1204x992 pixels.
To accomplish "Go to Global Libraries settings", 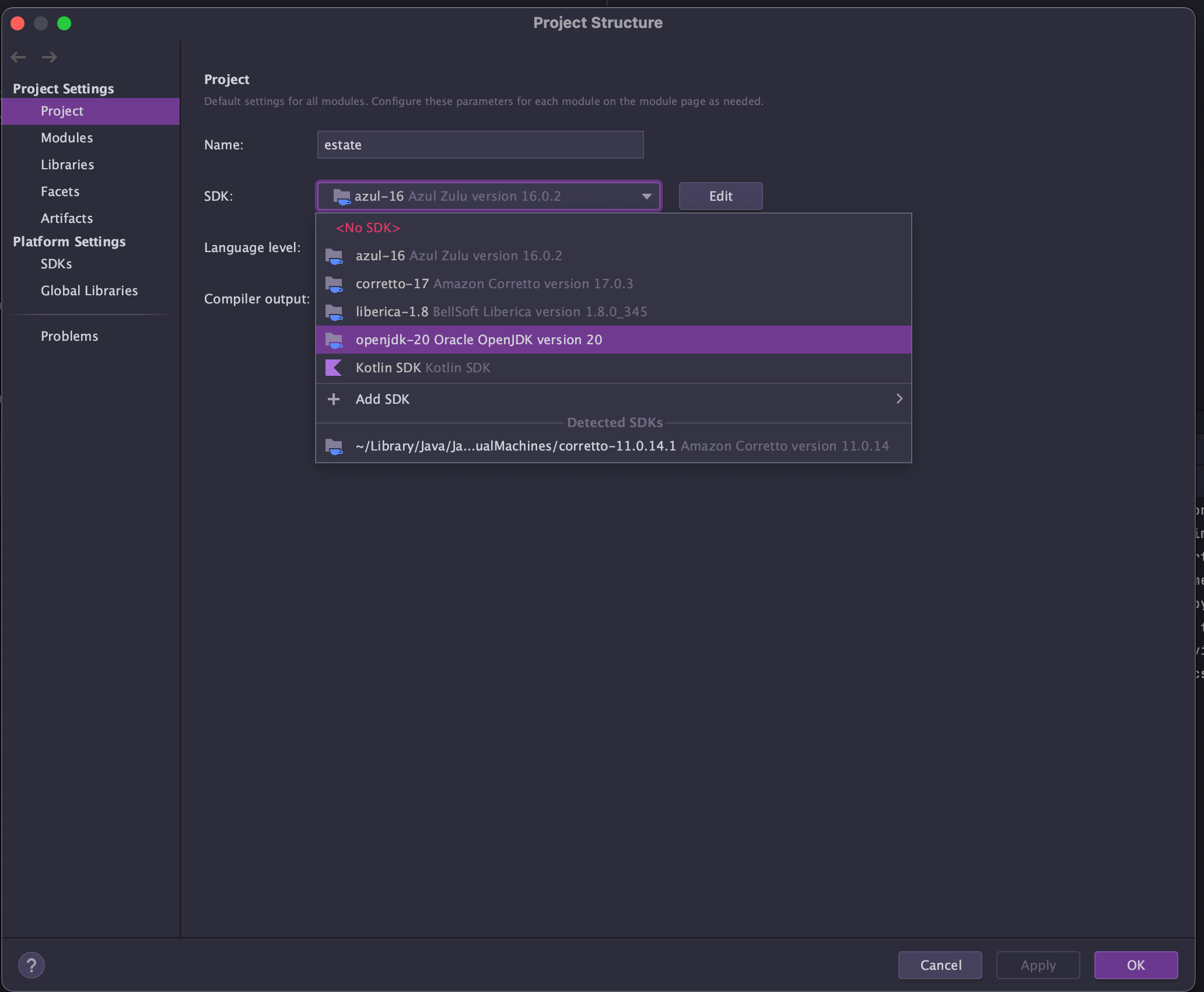I will click(x=89, y=291).
